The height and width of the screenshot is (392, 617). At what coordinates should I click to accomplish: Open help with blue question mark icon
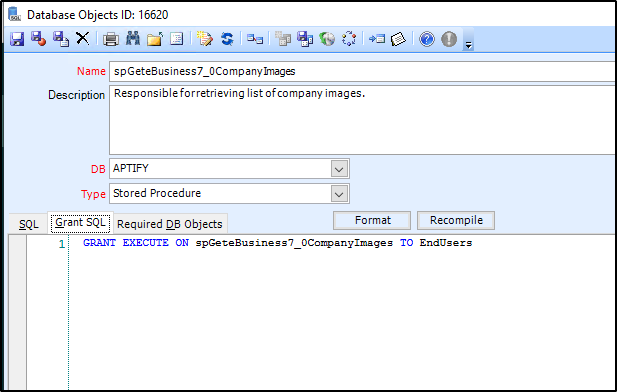(x=427, y=39)
